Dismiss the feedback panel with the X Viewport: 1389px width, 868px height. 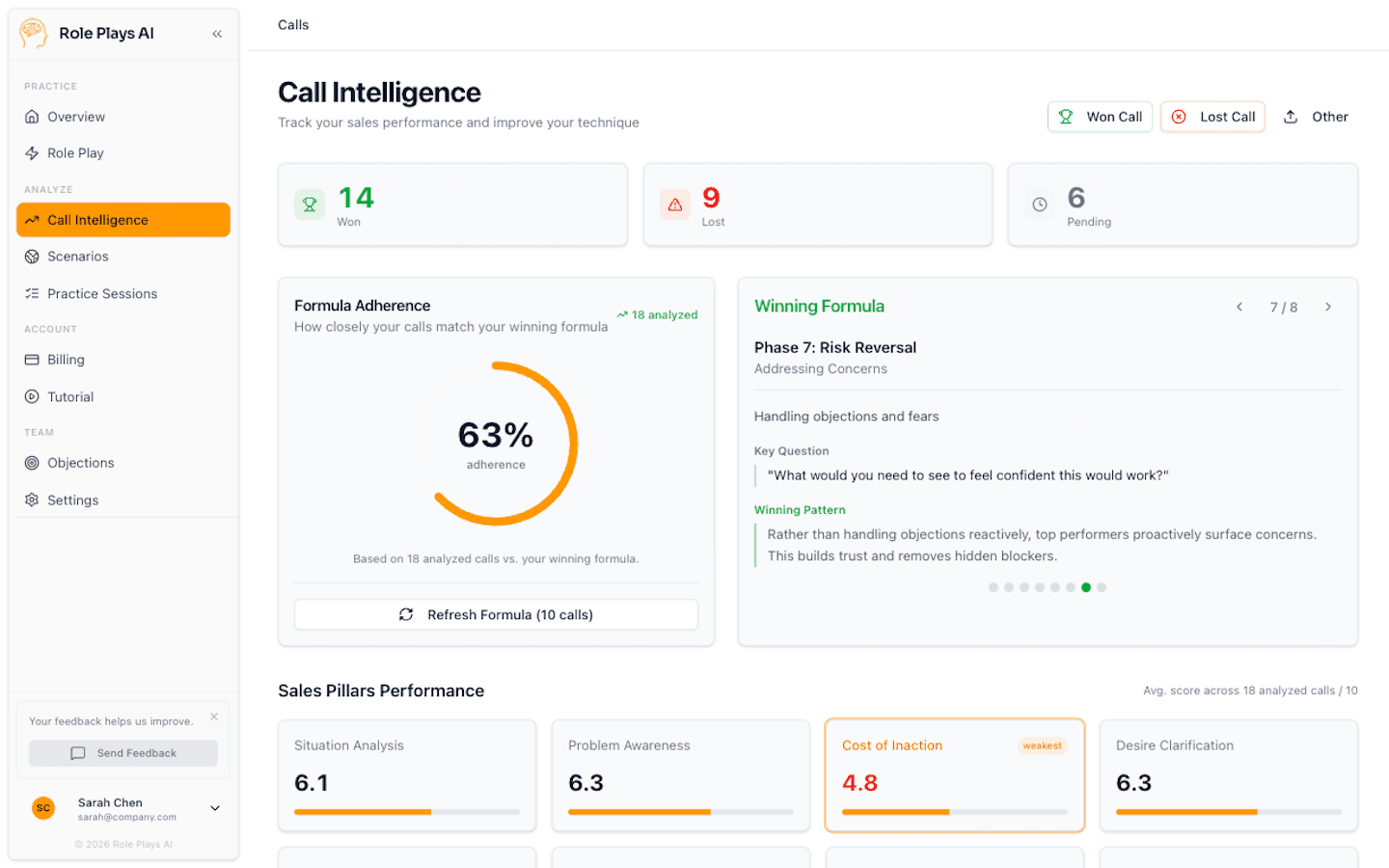[214, 716]
